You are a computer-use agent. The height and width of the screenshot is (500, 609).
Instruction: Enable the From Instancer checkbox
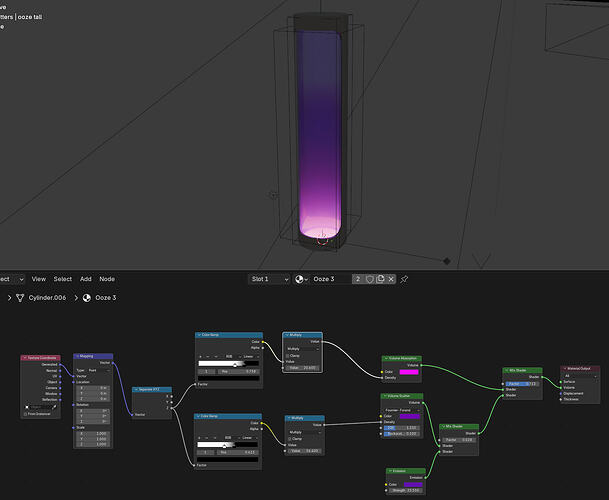pyautogui.click(x=26, y=414)
